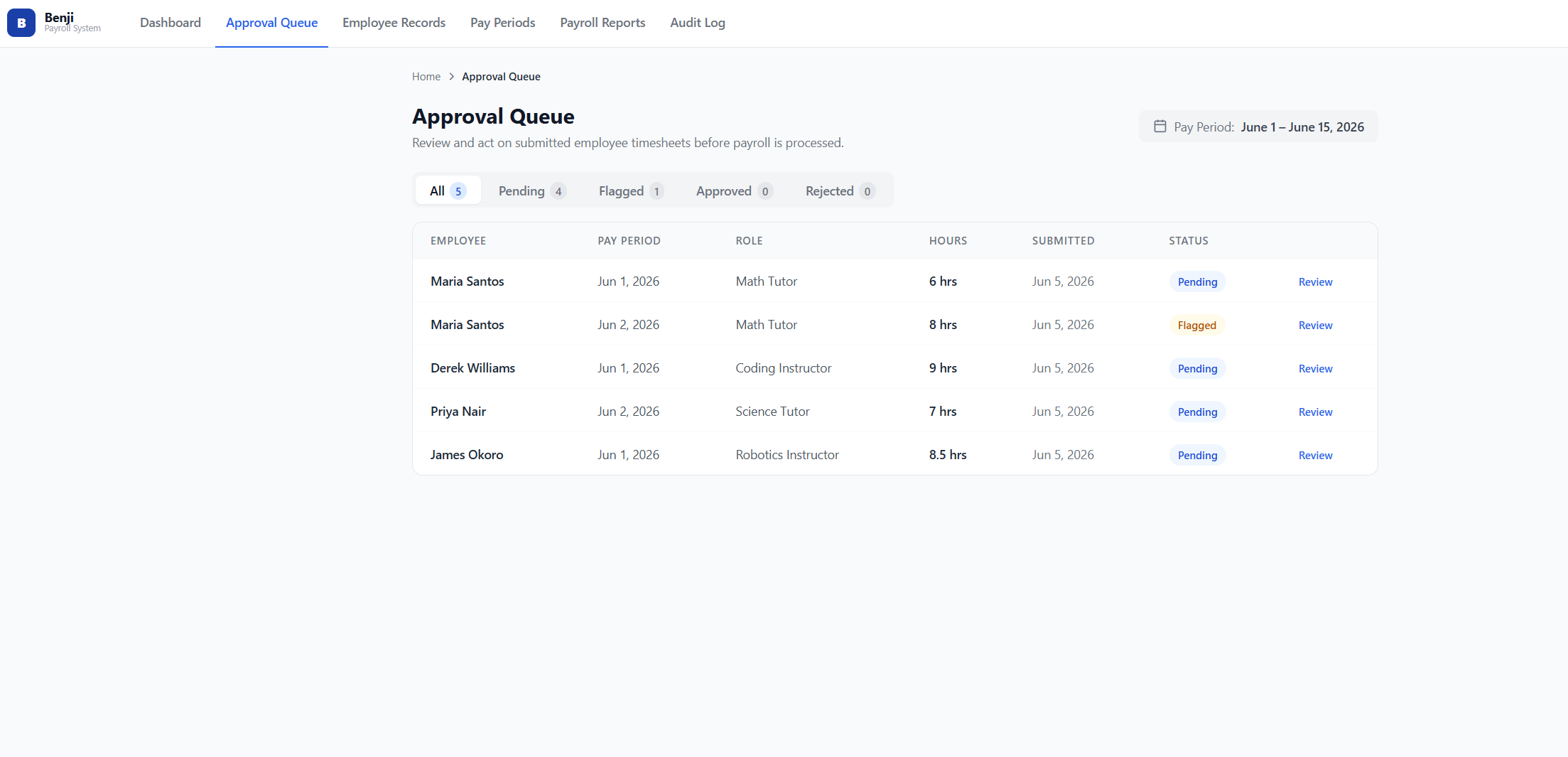Open the Pay Periods page
The image size is (1568, 757).
[x=502, y=23]
